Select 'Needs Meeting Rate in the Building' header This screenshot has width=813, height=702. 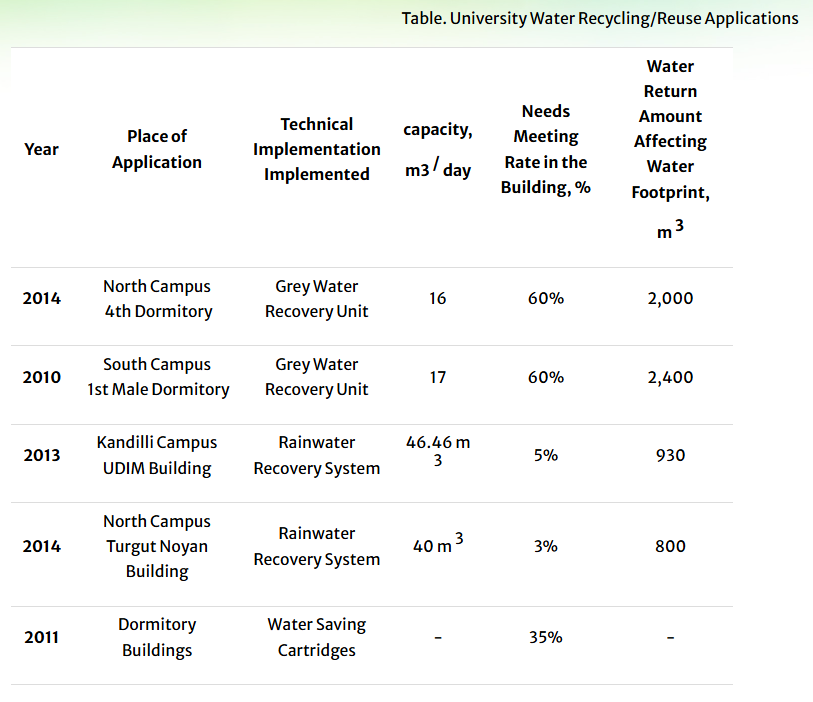point(545,149)
